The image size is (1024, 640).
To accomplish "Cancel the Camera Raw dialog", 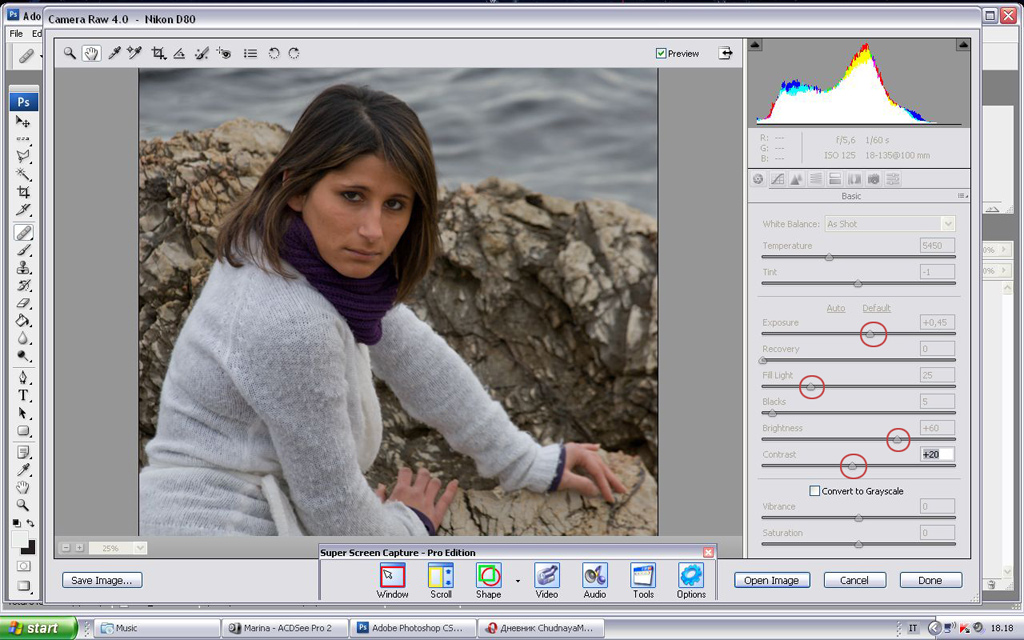I will 854,580.
